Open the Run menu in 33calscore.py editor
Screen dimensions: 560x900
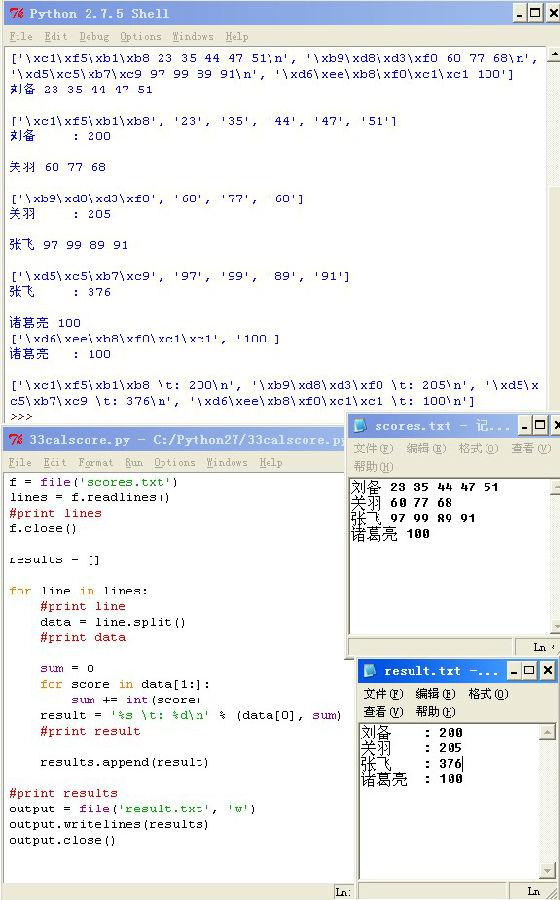[x=134, y=462]
